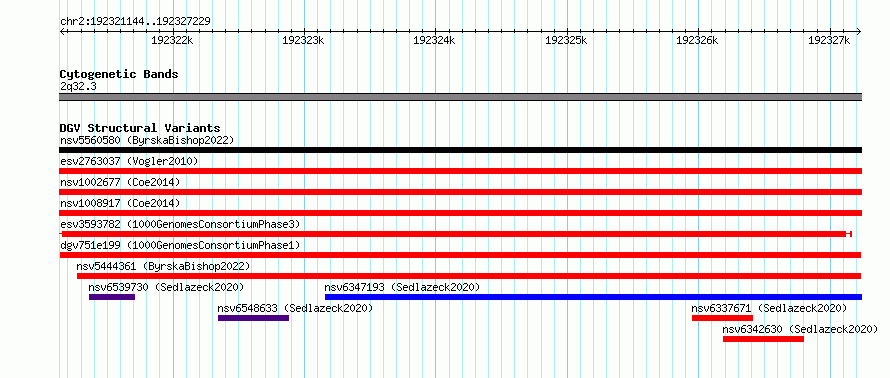Image resolution: width=890 pixels, height=378 pixels.
Task: Click the nsv6342630 red variant bar
Action: tap(763, 339)
